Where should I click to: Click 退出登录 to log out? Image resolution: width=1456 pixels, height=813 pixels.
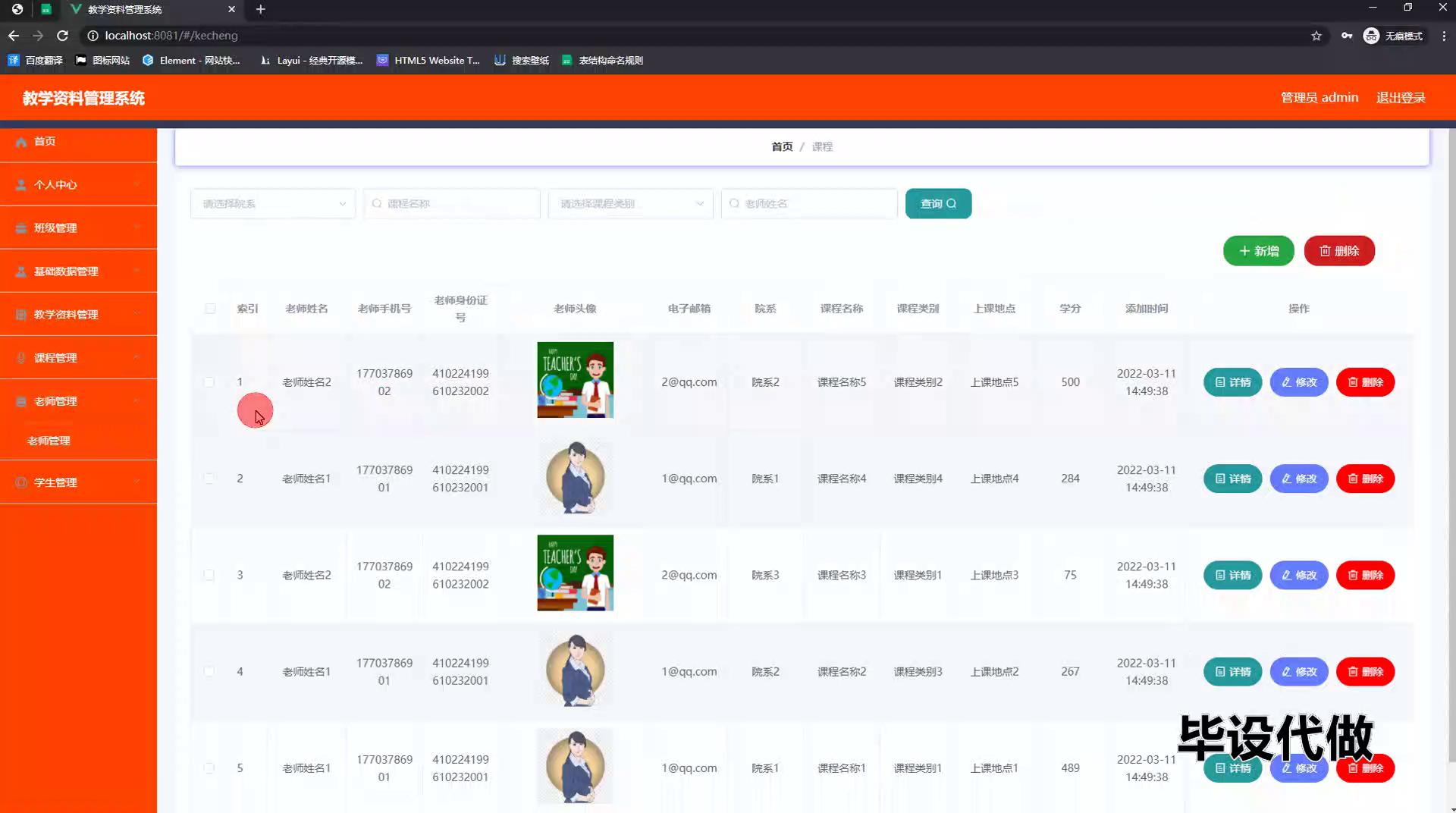[x=1400, y=98]
